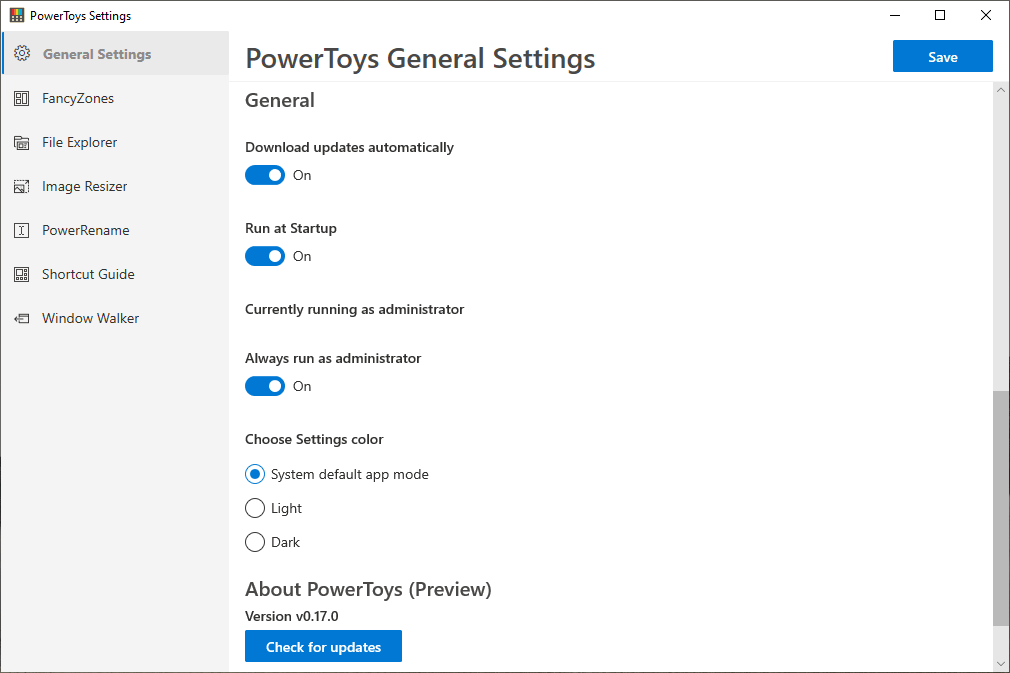Image resolution: width=1010 pixels, height=673 pixels.
Task: Select System default app mode
Action: [255, 474]
